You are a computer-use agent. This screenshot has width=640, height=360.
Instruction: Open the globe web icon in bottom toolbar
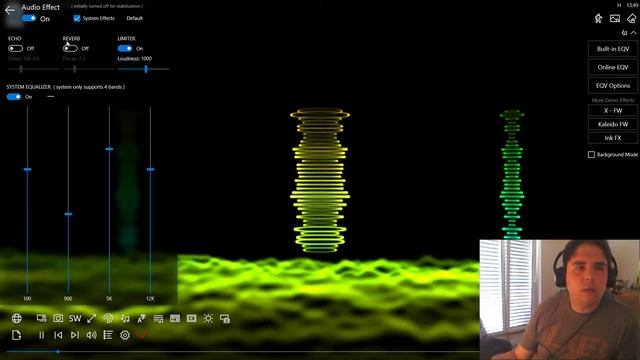[16, 318]
